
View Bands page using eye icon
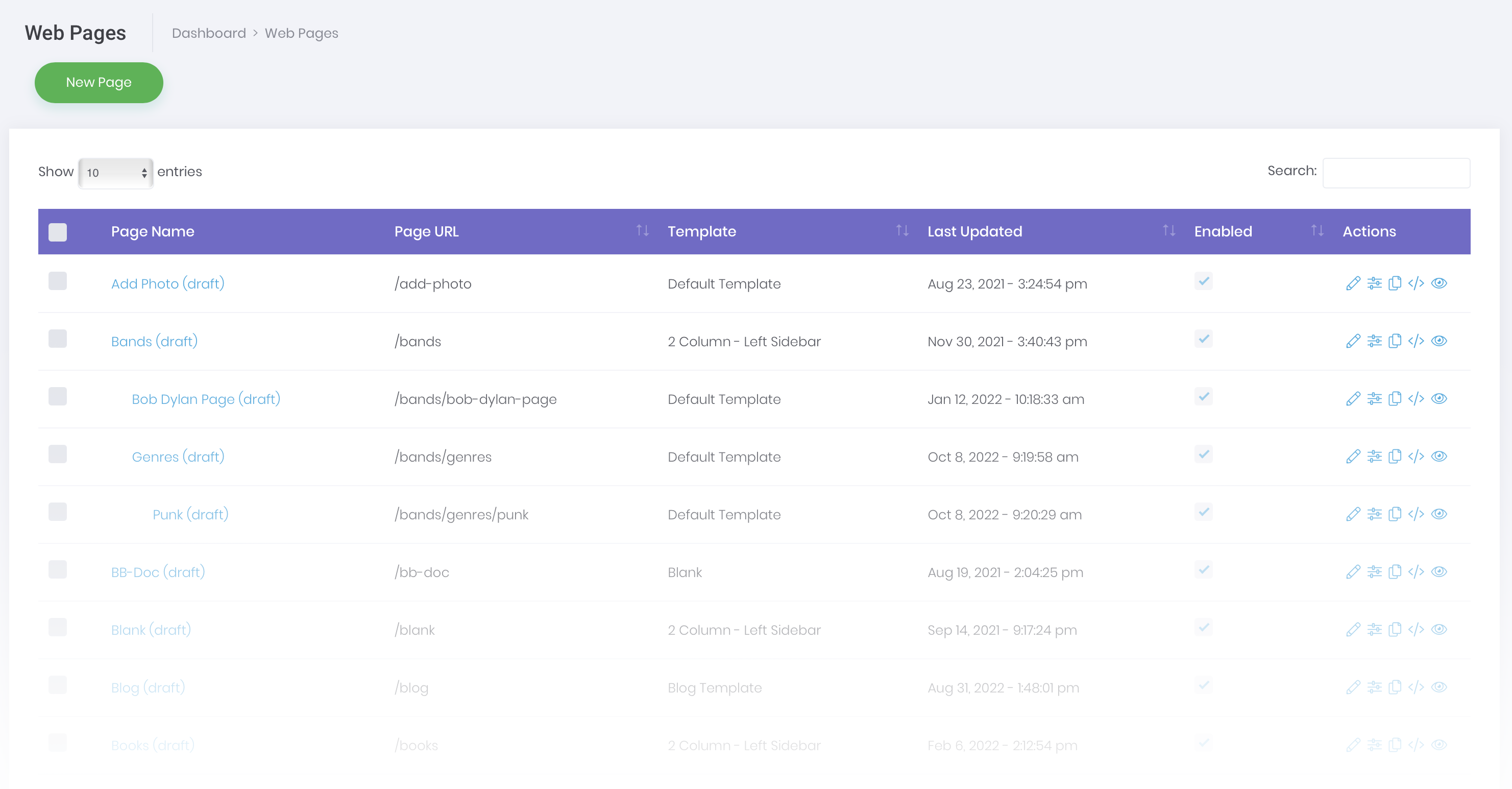click(1438, 341)
